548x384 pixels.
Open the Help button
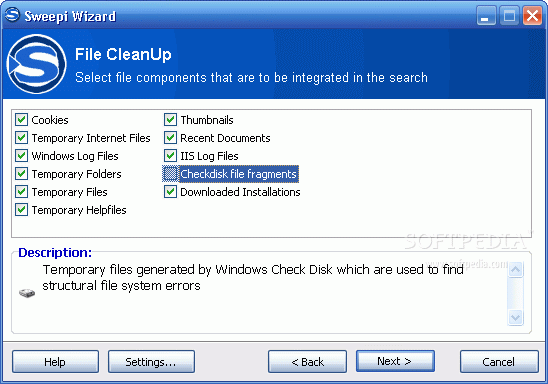(55, 362)
